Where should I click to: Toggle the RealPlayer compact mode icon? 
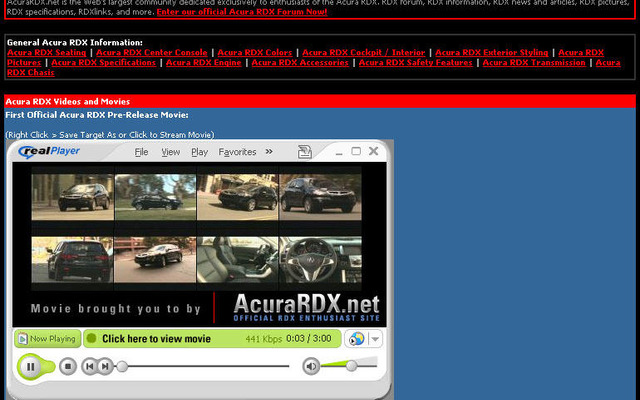click(304, 152)
